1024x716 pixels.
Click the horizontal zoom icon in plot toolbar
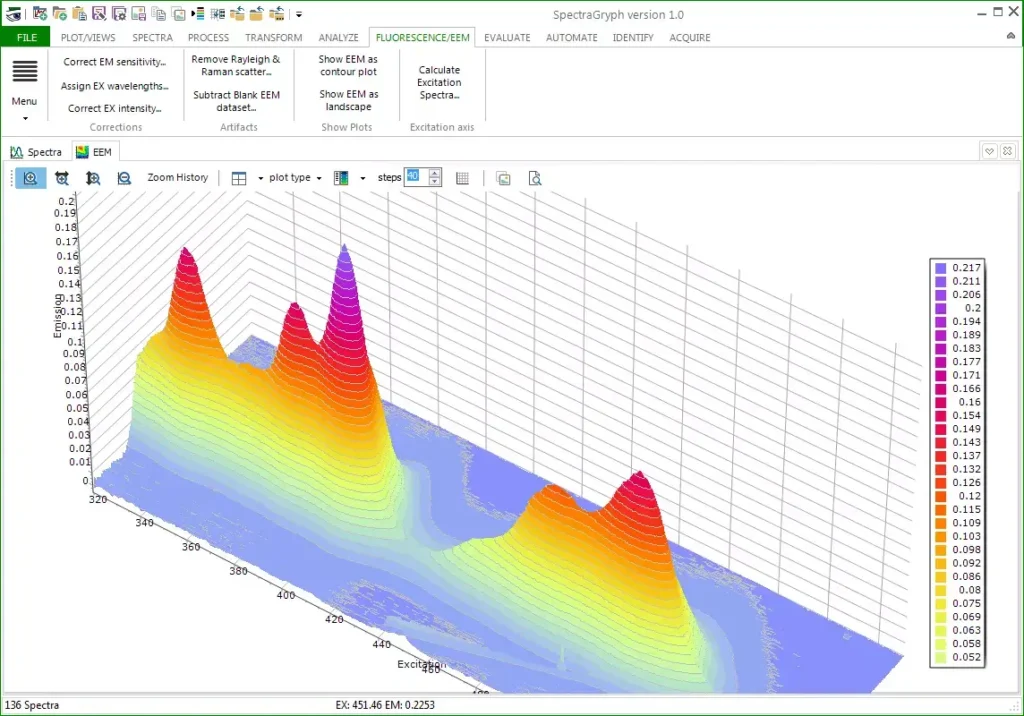click(x=61, y=178)
